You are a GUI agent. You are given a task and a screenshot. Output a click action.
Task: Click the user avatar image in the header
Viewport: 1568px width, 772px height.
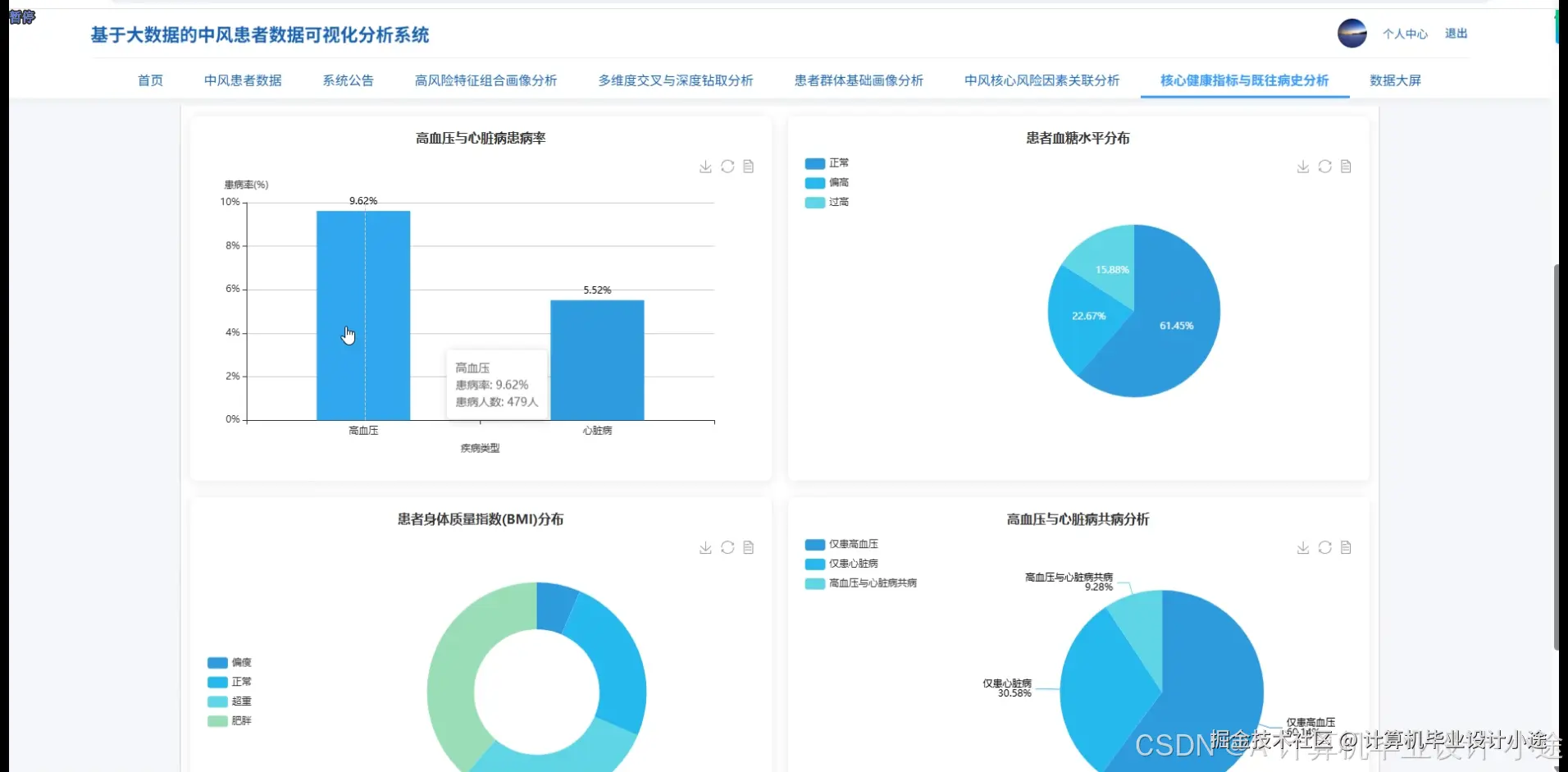(x=1351, y=34)
